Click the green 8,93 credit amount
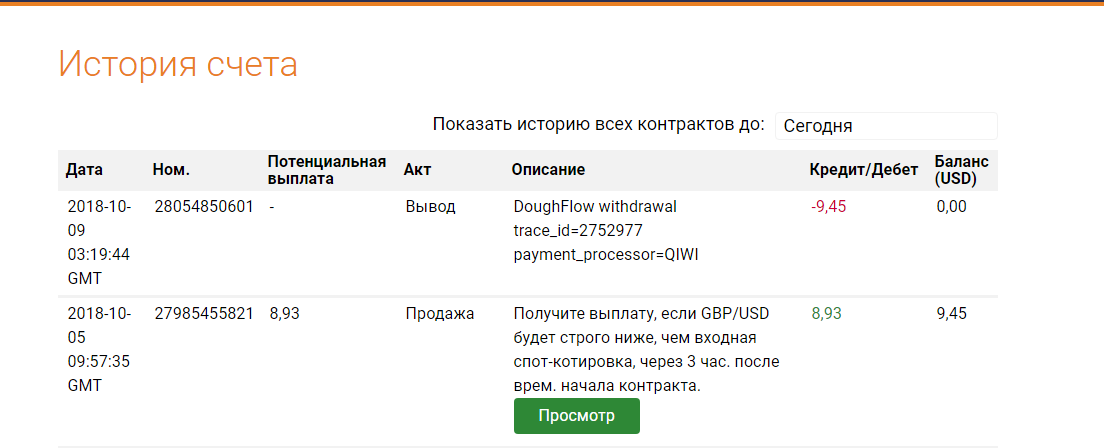 [x=826, y=314]
